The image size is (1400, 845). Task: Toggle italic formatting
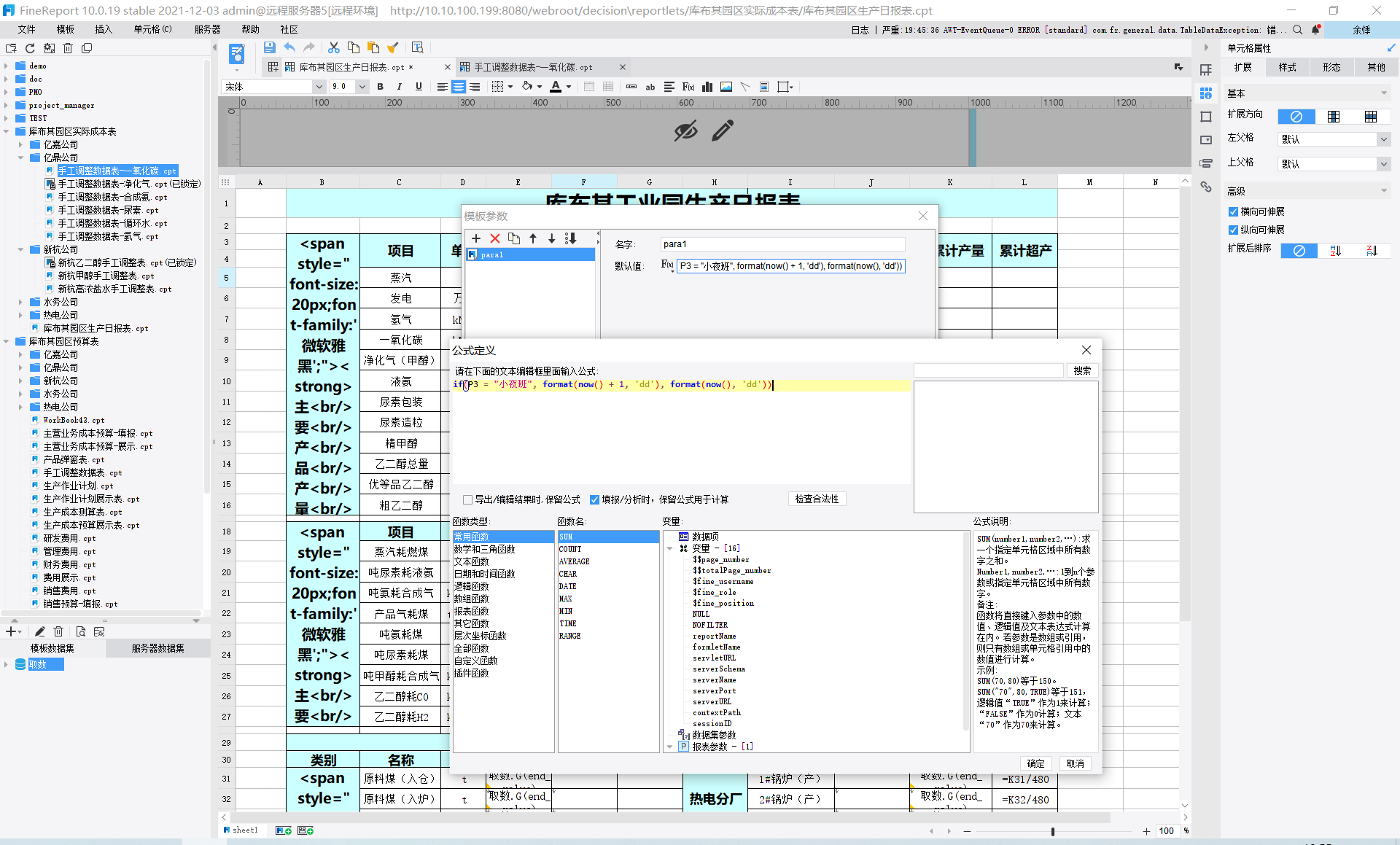coord(399,87)
